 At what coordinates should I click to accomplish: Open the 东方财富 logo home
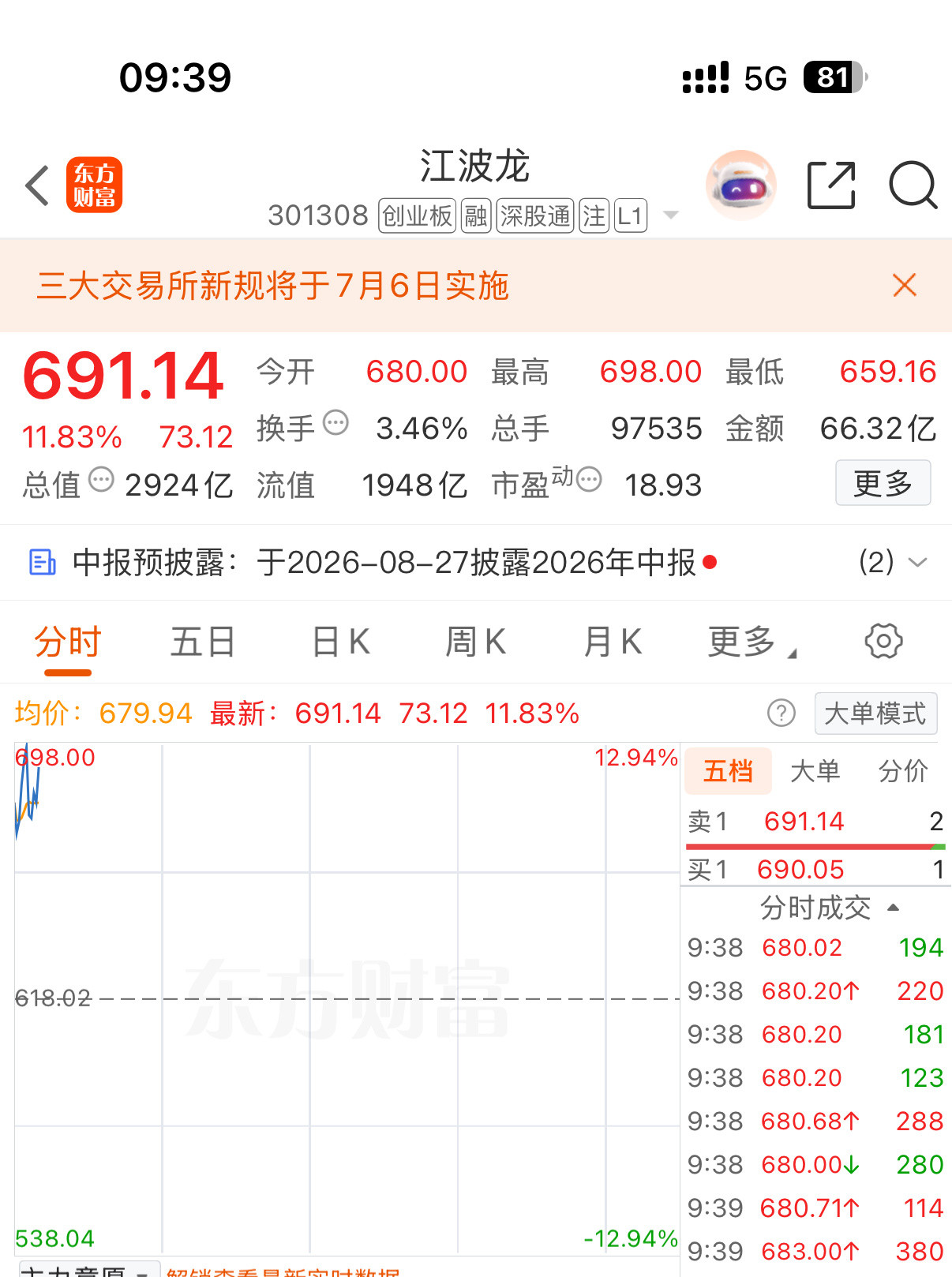tap(94, 185)
